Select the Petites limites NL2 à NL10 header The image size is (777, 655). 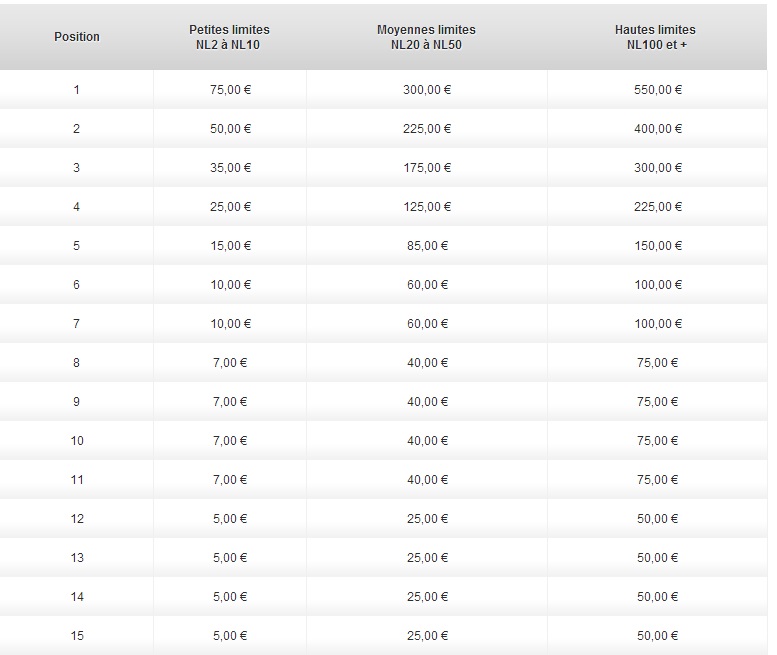click(x=229, y=37)
